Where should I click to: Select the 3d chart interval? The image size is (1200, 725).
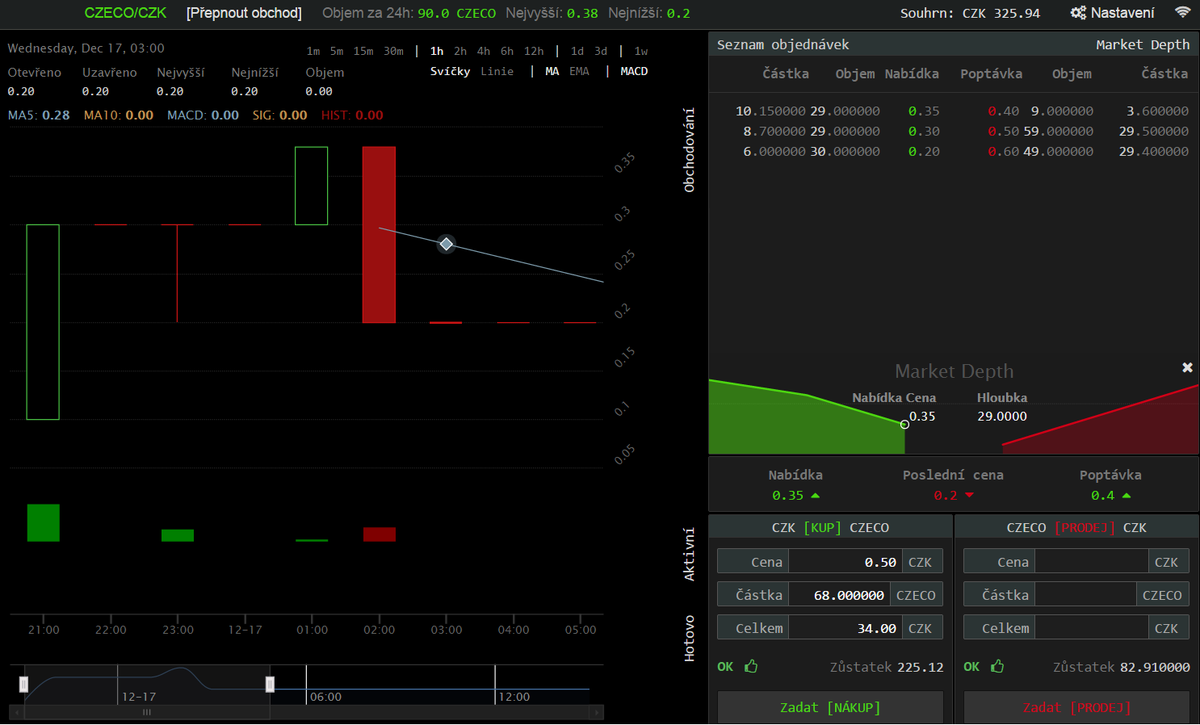tap(600, 51)
